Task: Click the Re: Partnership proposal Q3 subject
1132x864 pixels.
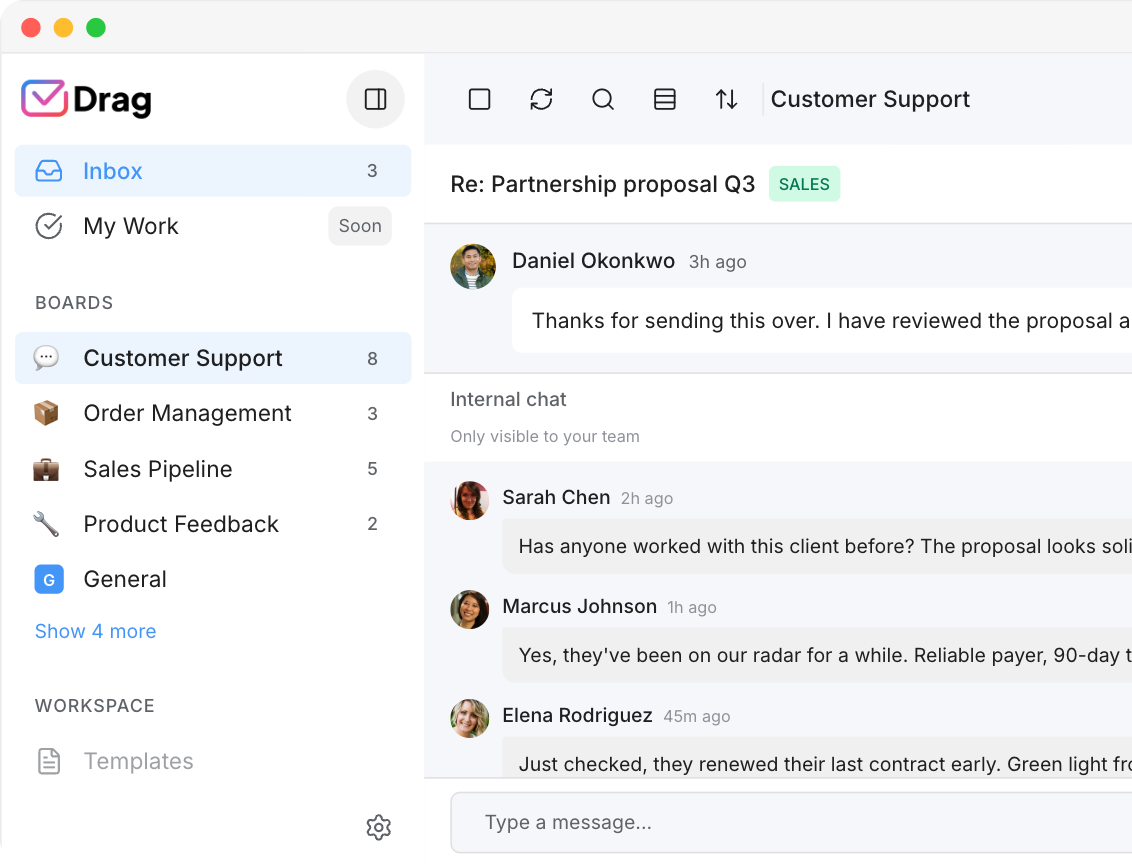Action: 602,184
